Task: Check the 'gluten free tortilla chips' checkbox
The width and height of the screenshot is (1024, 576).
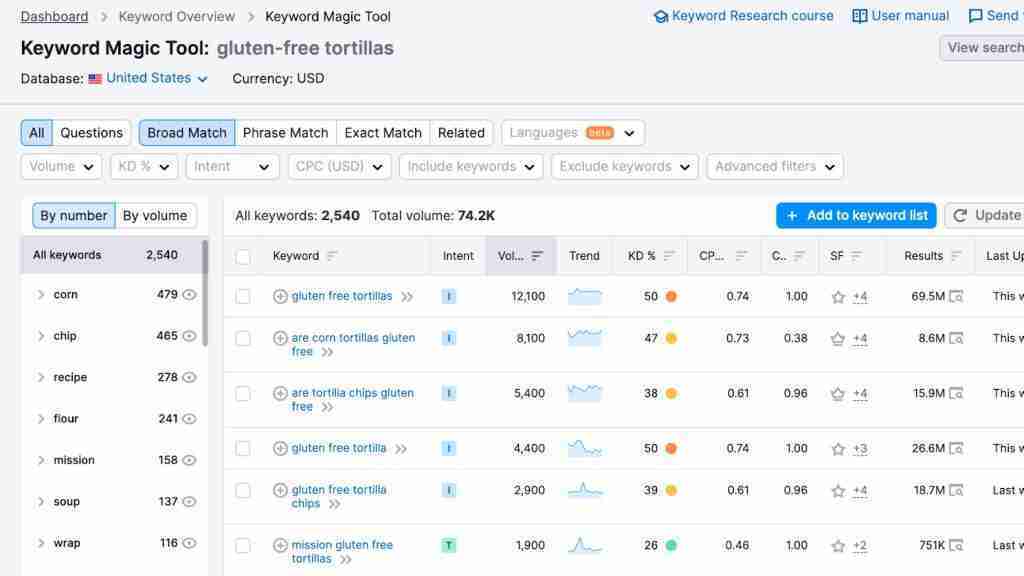Action: click(243, 490)
